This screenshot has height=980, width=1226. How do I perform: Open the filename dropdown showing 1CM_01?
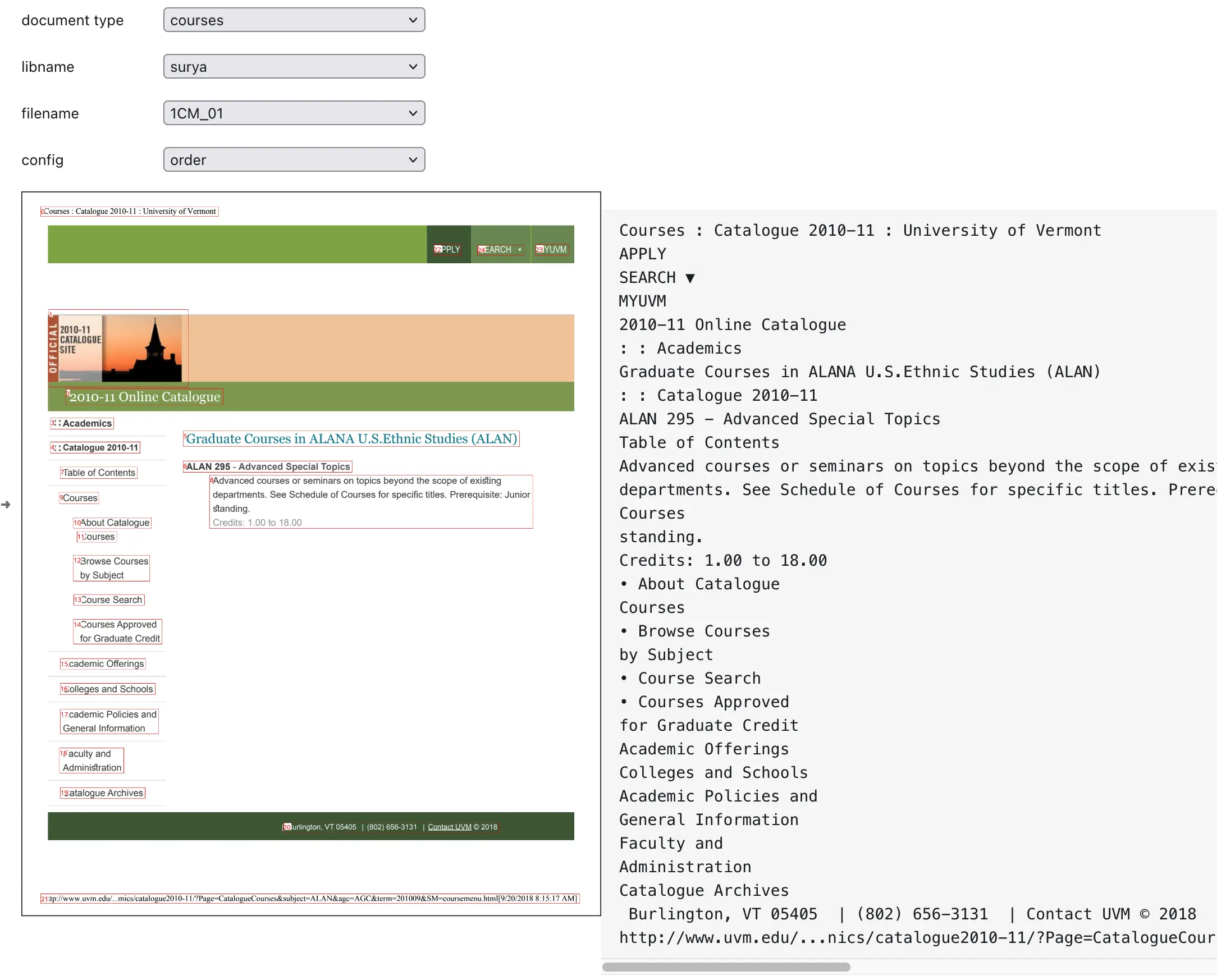[x=294, y=113]
